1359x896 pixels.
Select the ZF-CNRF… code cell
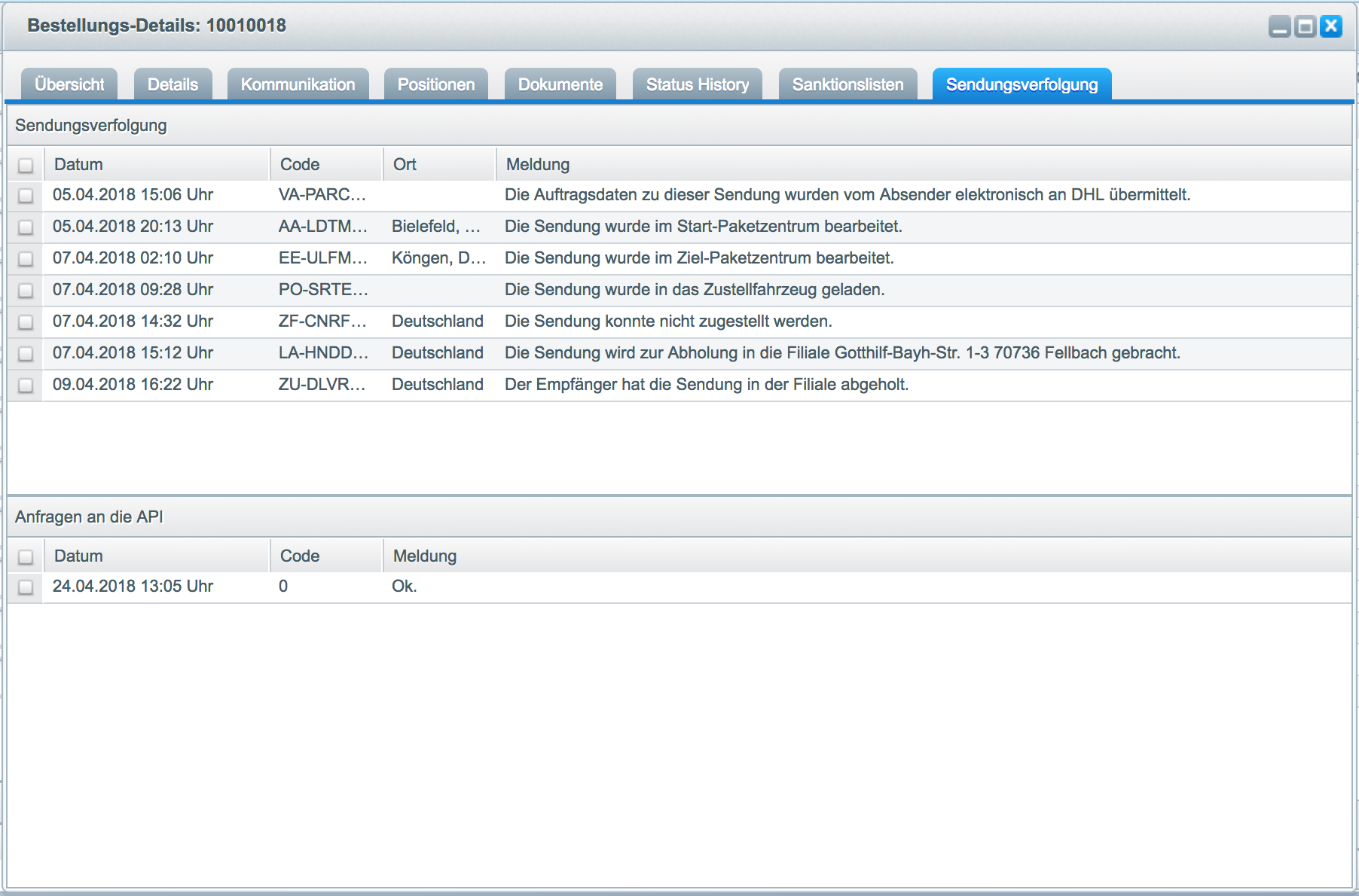pos(322,322)
